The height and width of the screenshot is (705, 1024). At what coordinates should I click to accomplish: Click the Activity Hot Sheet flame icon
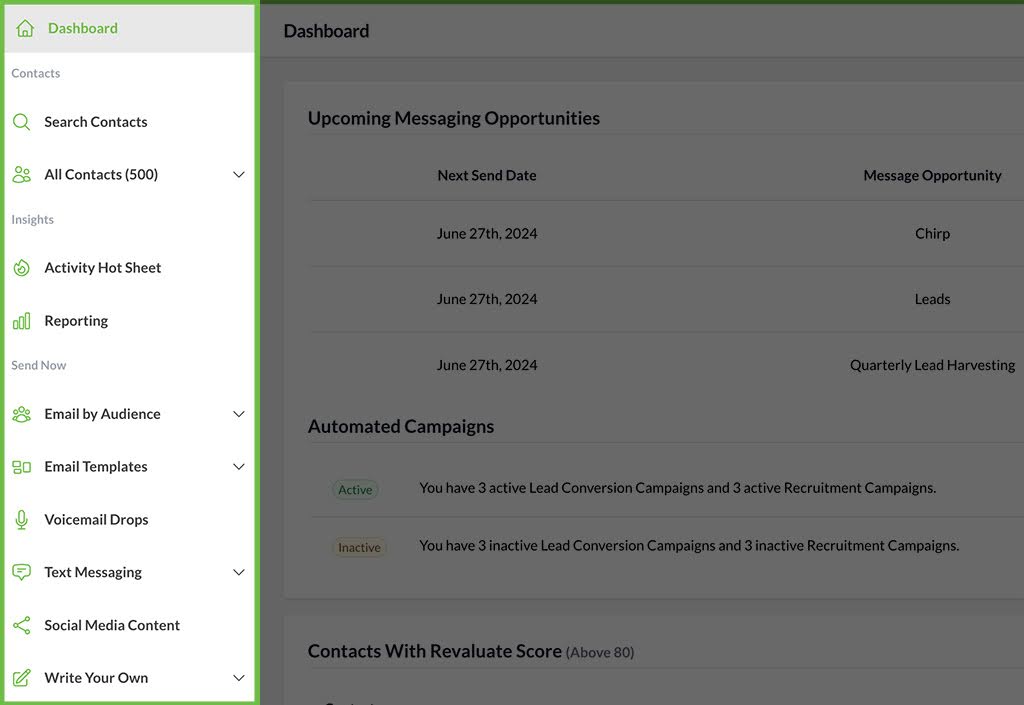(21, 268)
